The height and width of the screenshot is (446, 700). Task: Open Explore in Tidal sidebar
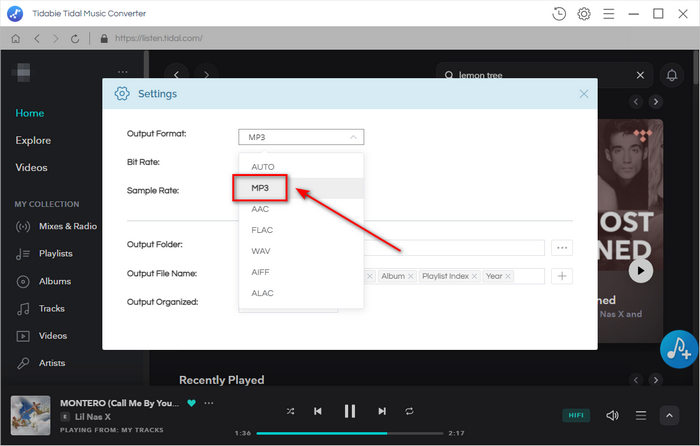point(33,140)
